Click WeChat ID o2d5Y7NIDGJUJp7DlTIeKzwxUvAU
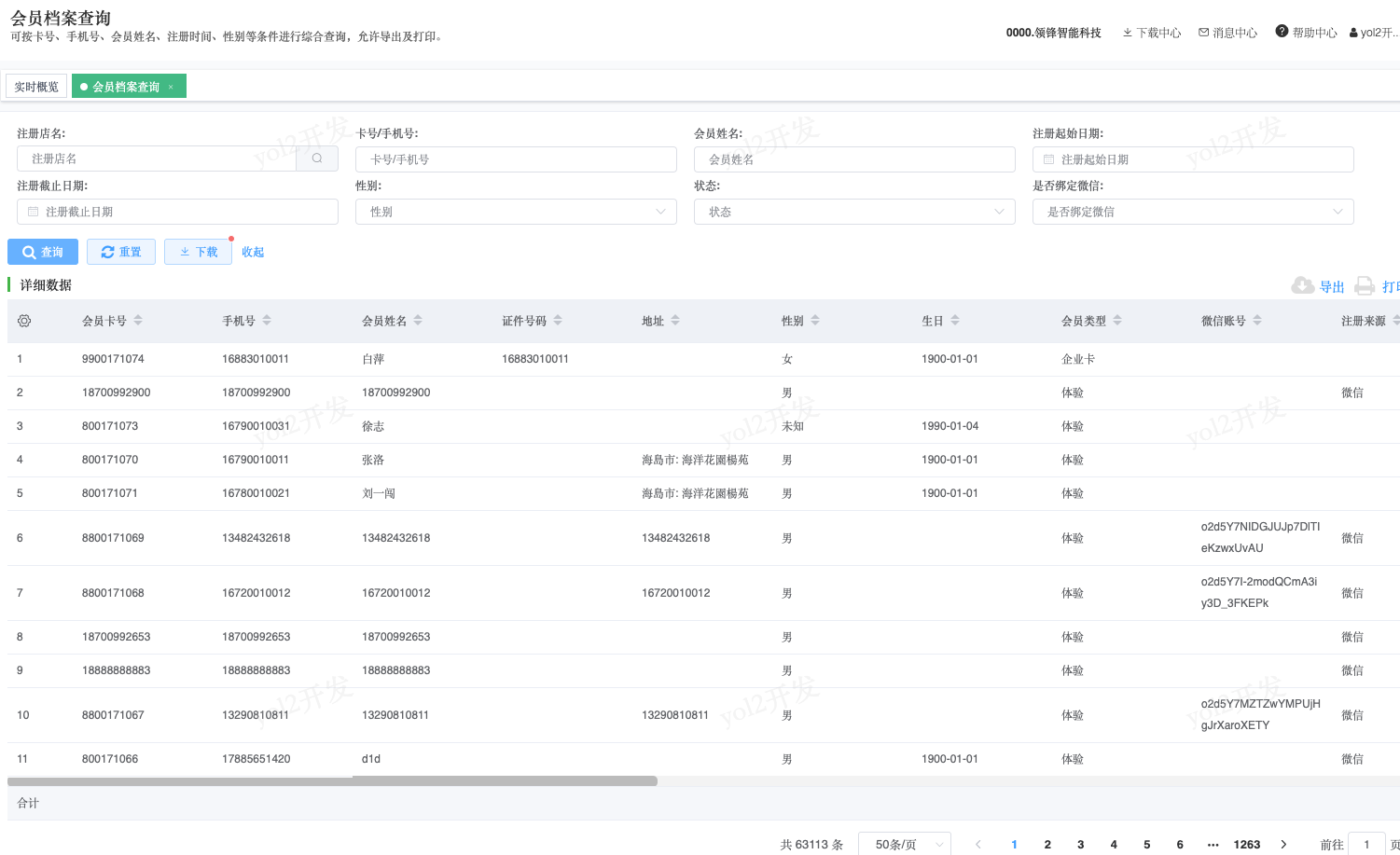This screenshot has height=855, width=1400. [x=1260, y=537]
